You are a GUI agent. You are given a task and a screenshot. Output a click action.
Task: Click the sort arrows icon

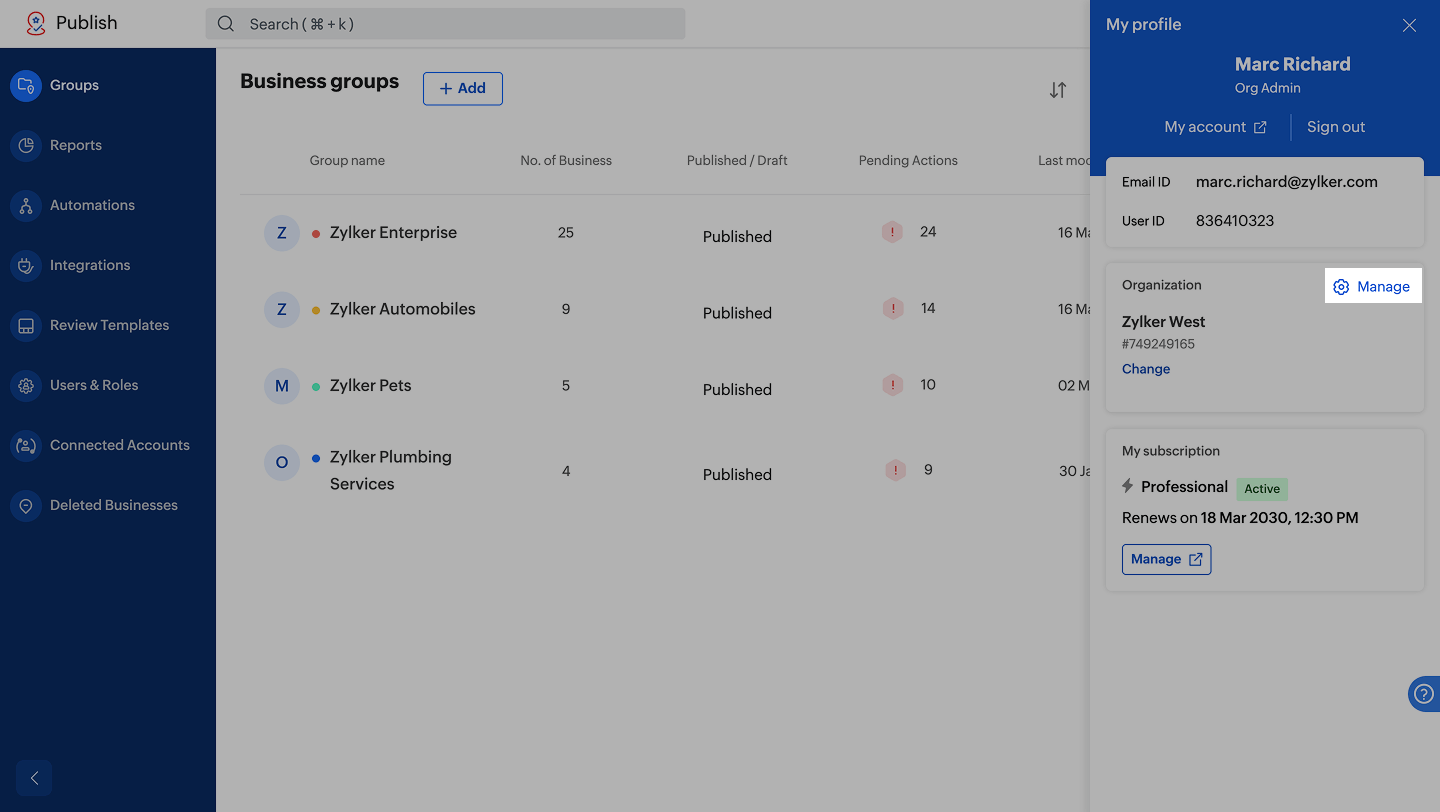coord(1058,90)
